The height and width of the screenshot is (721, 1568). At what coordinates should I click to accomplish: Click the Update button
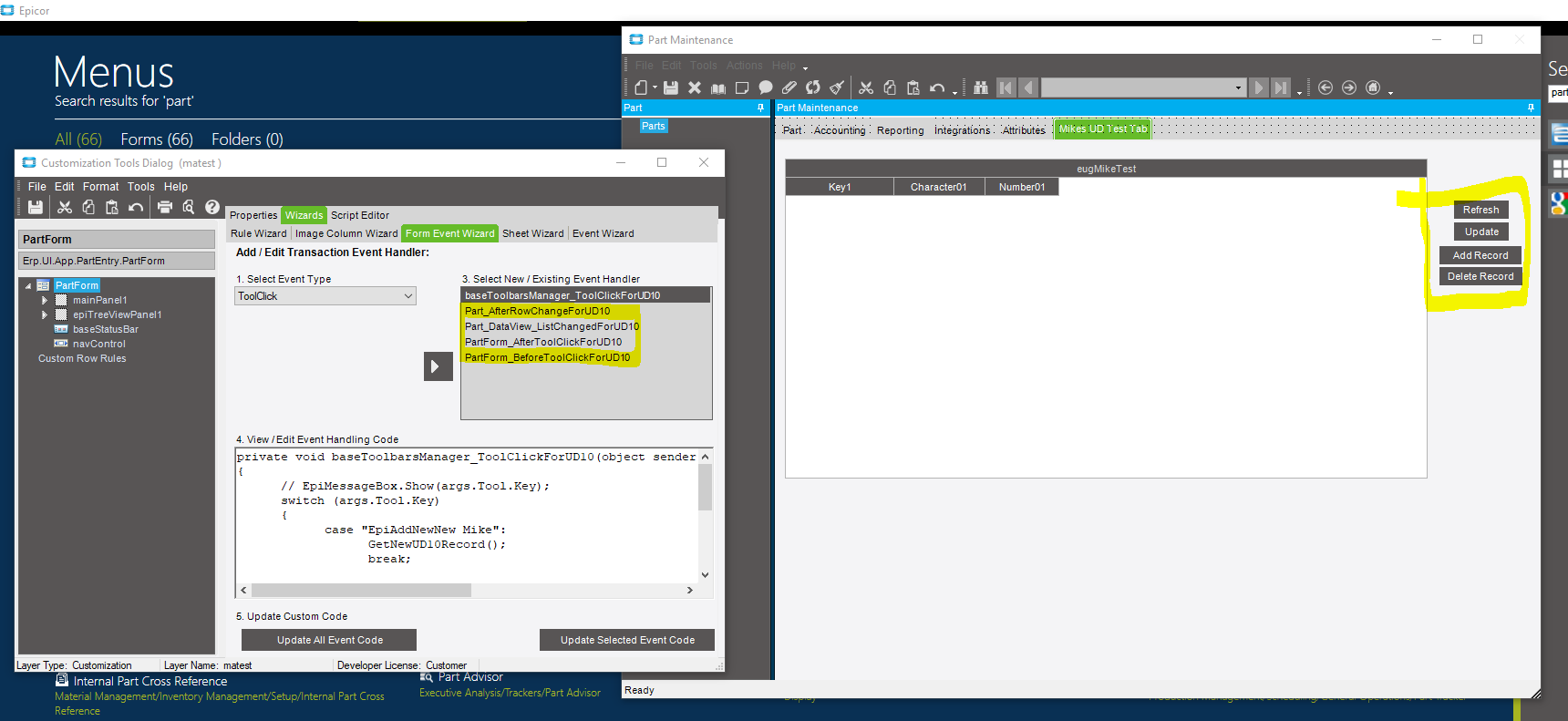1481,232
